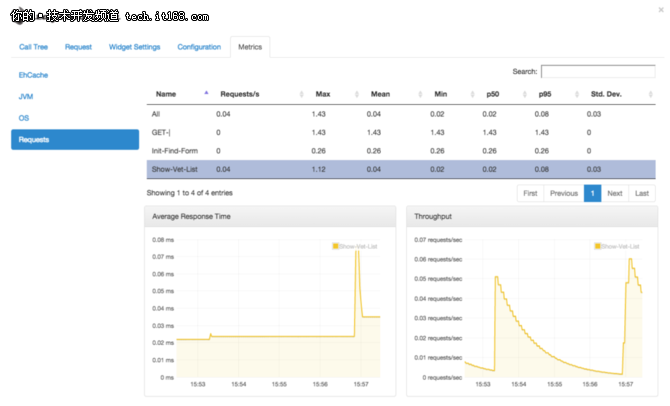The image size is (670, 406).
Task: Click the p95 column header
Action: pos(545,94)
